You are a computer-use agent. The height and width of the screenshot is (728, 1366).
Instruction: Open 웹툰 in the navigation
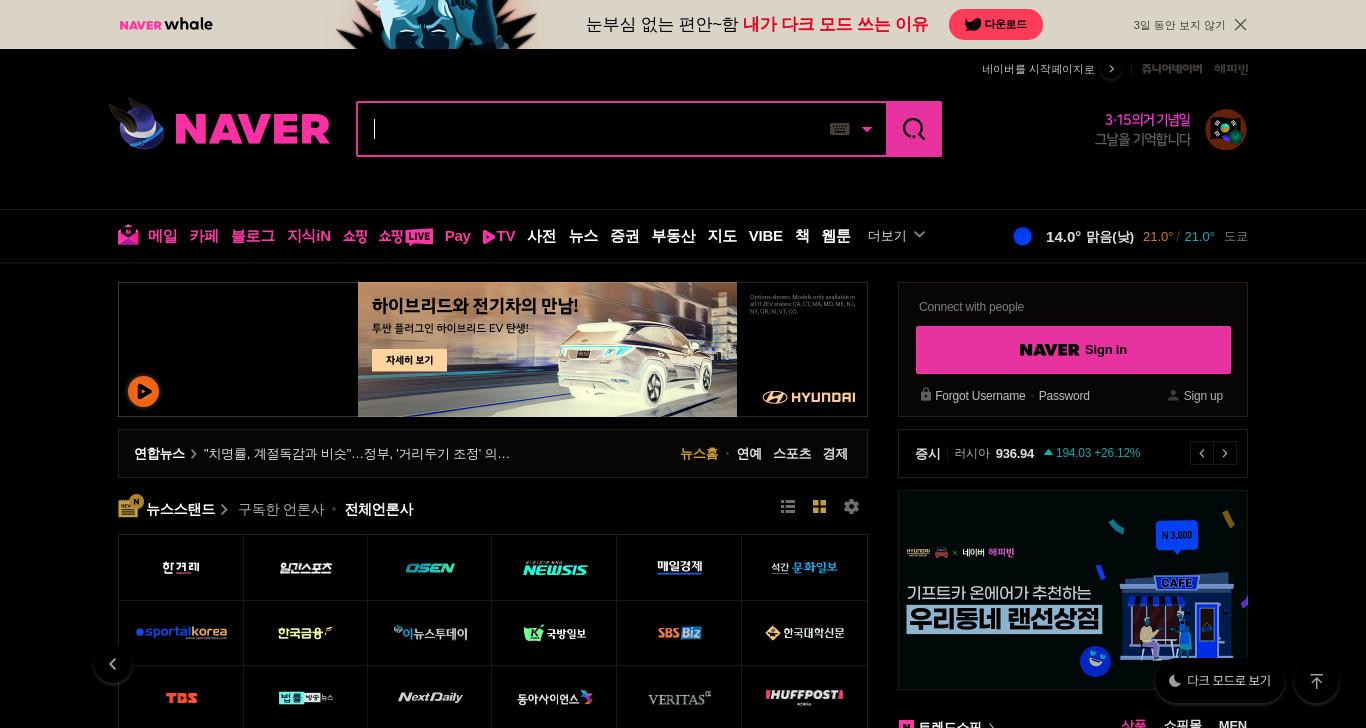pos(836,236)
